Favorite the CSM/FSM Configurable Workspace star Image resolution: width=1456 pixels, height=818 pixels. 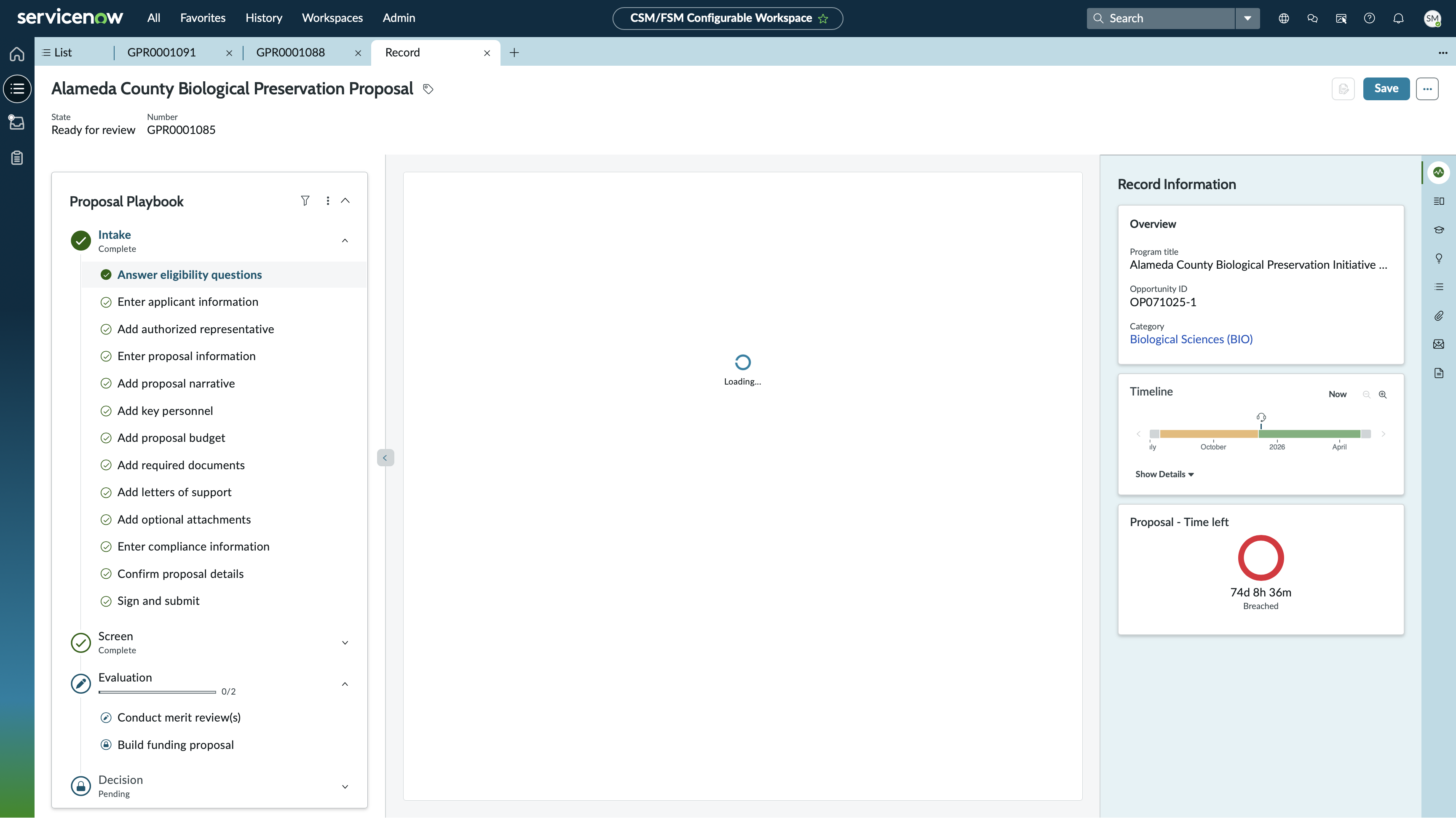pos(823,19)
